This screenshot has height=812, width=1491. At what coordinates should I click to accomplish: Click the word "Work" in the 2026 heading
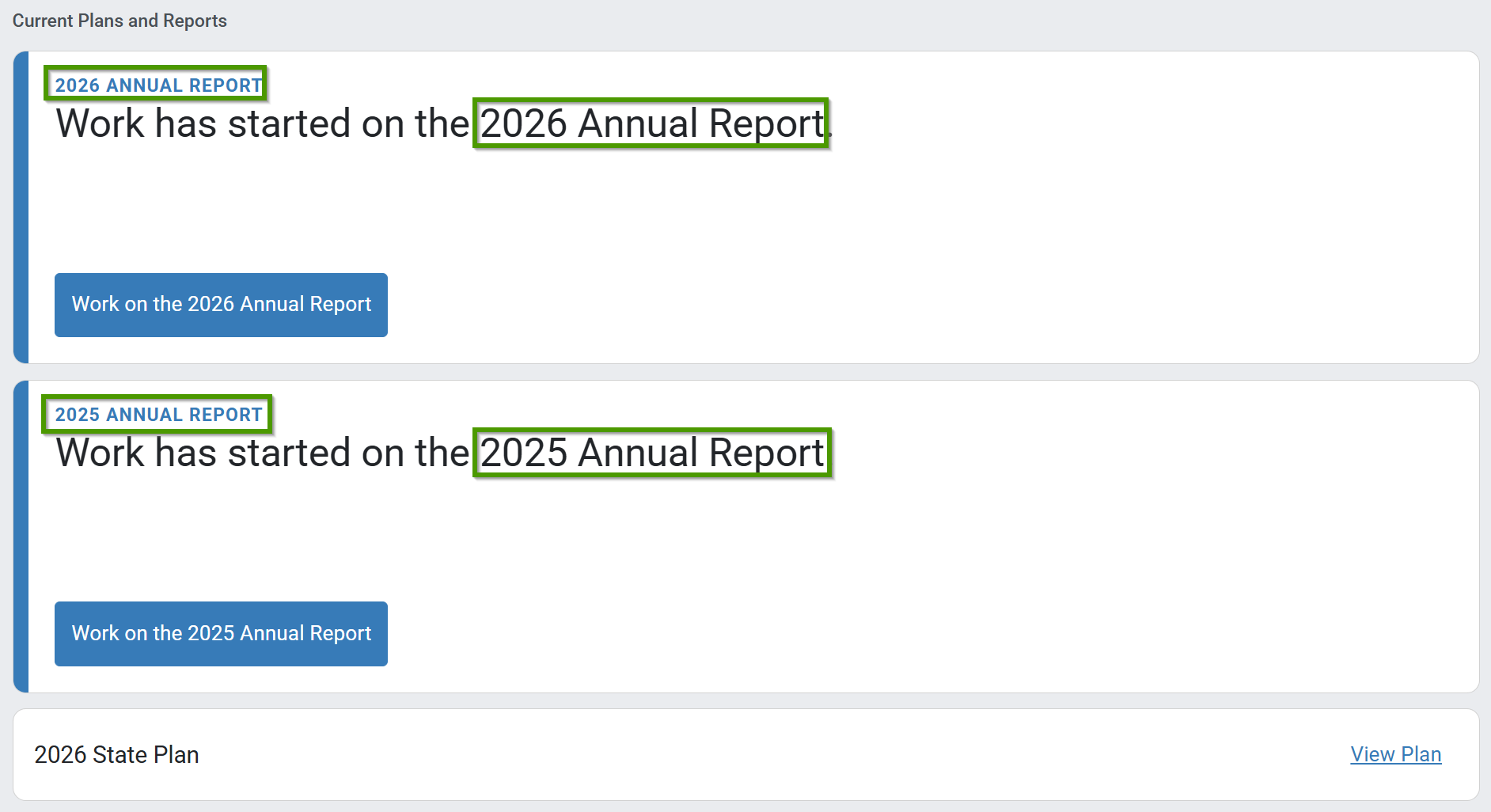(101, 123)
